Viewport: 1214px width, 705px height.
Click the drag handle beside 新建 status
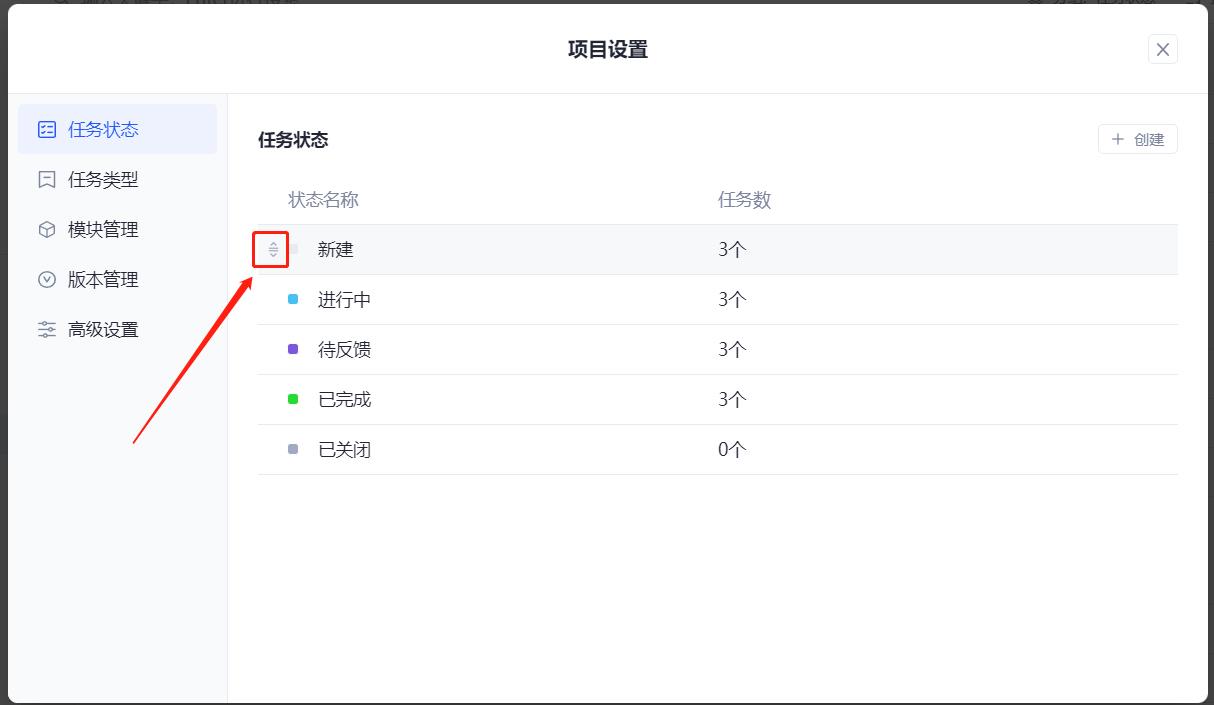[270, 249]
